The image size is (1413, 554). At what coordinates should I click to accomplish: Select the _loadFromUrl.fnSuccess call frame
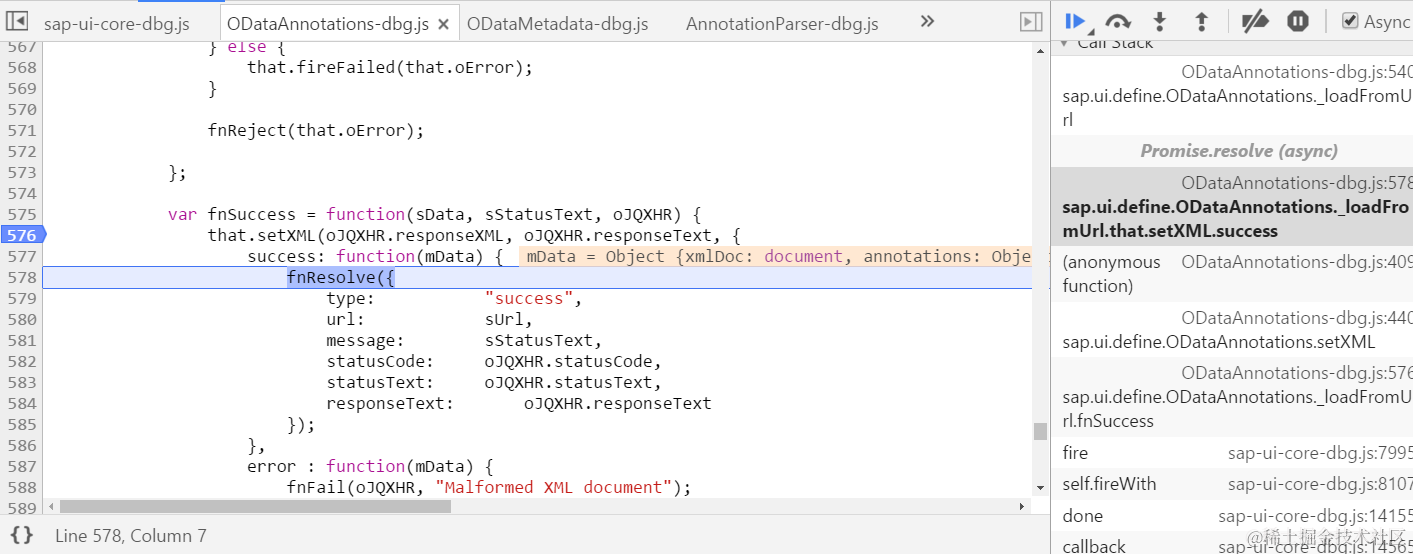pyautogui.click(x=1232, y=397)
